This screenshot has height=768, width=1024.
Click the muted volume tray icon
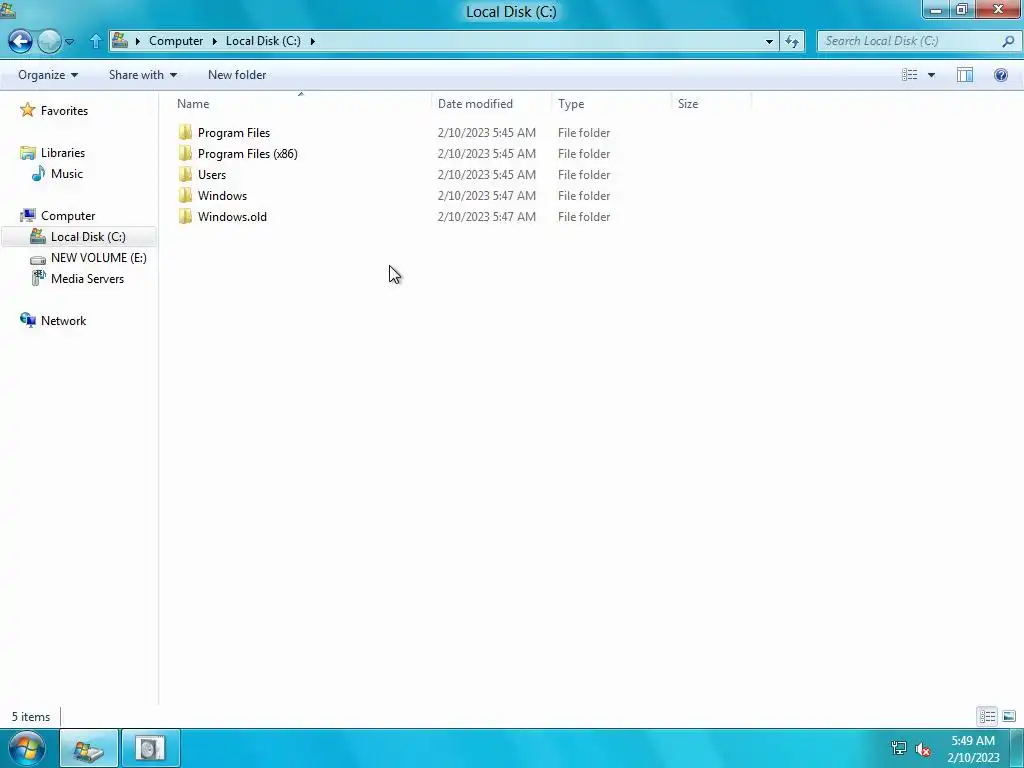pos(923,749)
